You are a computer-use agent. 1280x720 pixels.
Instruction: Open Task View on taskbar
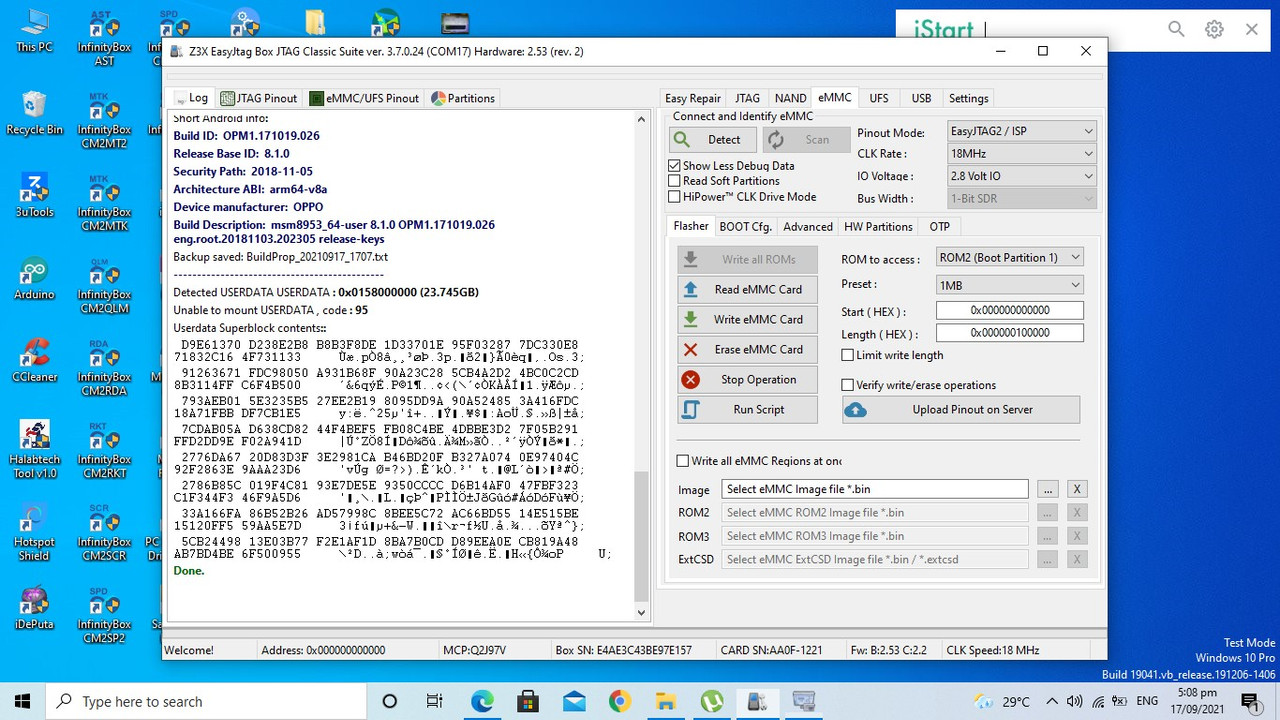pyautogui.click(x=435, y=701)
